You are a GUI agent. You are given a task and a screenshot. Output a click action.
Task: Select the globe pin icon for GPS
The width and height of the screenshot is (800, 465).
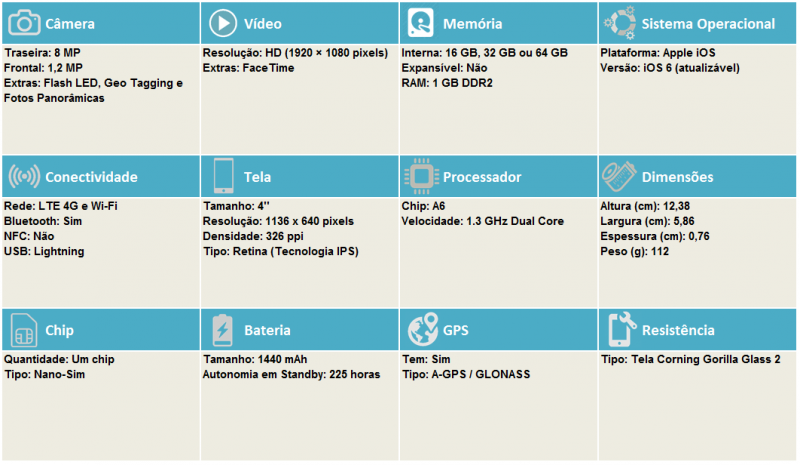pyautogui.click(x=423, y=329)
